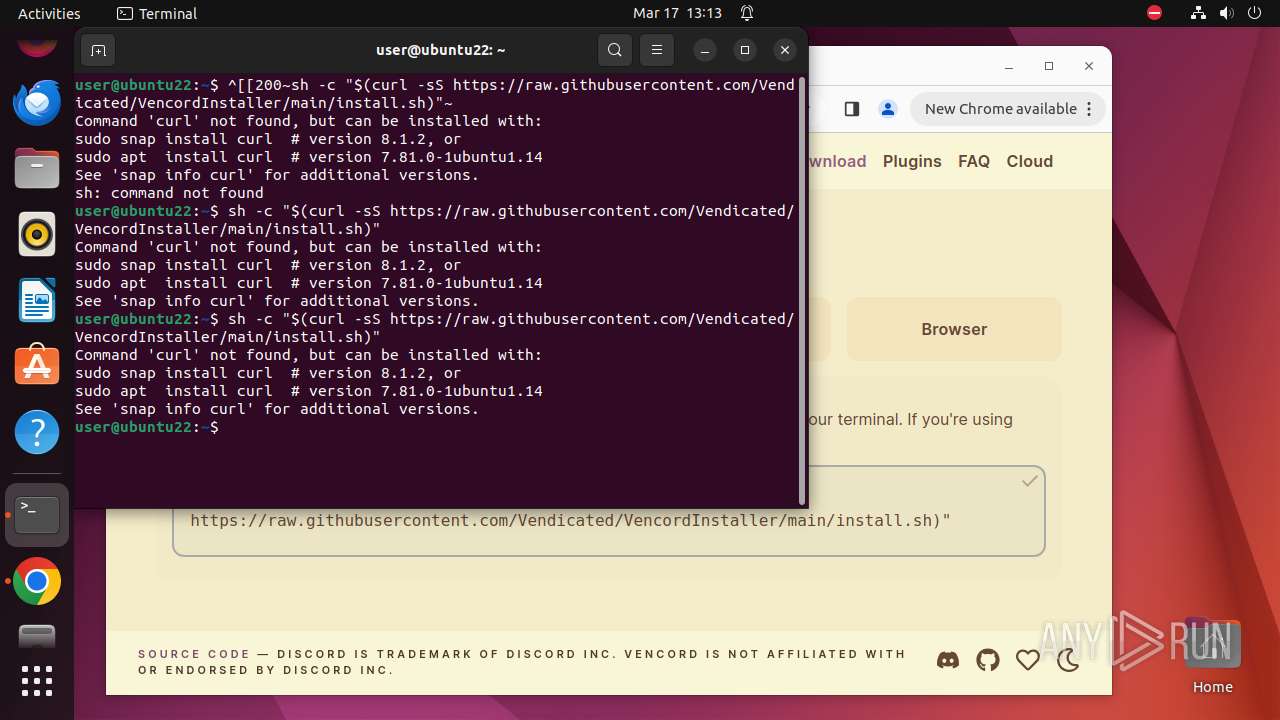Open network status in system tray
The height and width of the screenshot is (720, 1280).
click(x=1199, y=13)
